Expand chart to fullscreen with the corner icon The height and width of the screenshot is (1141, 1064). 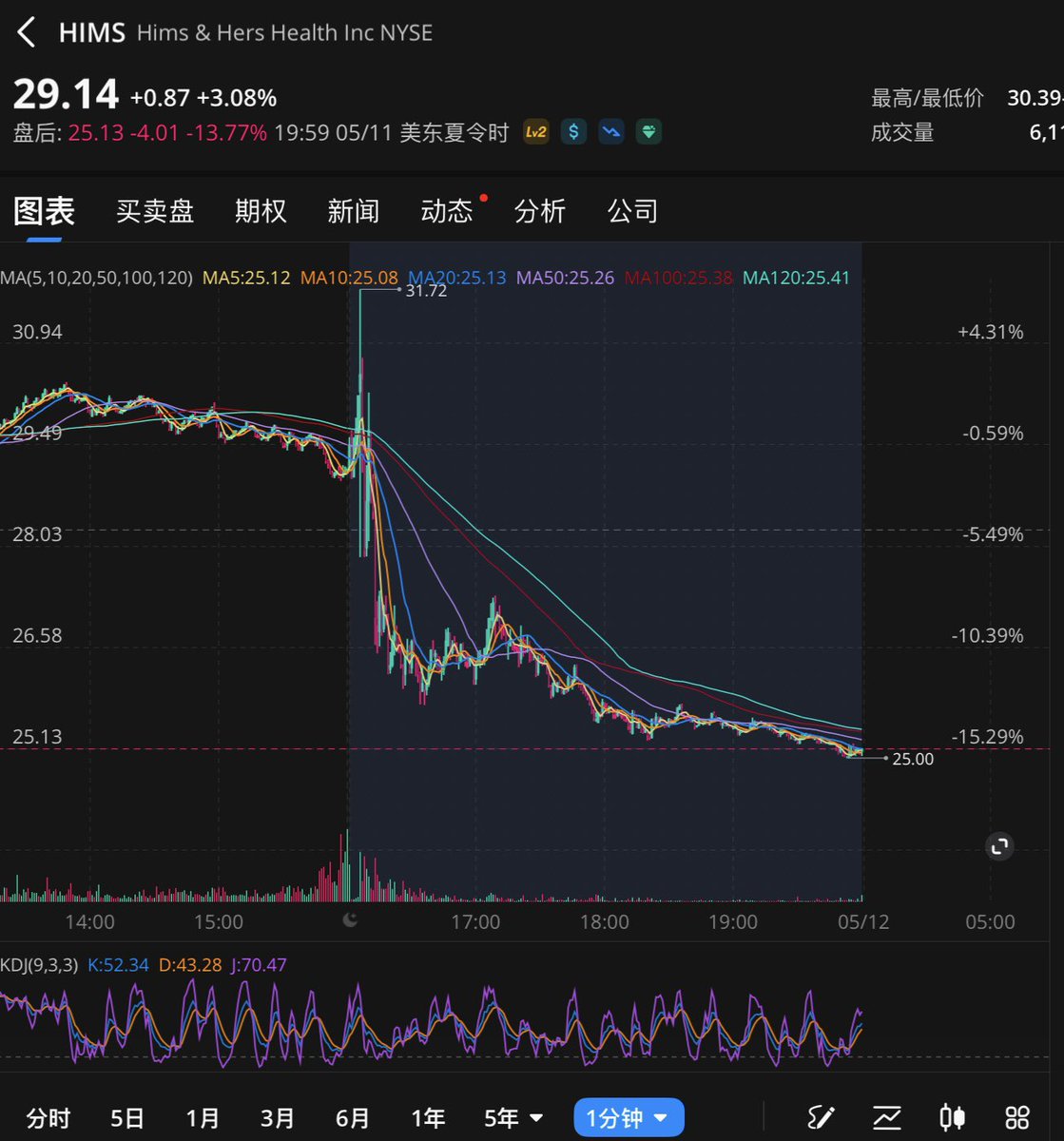(x=999, y=846)
